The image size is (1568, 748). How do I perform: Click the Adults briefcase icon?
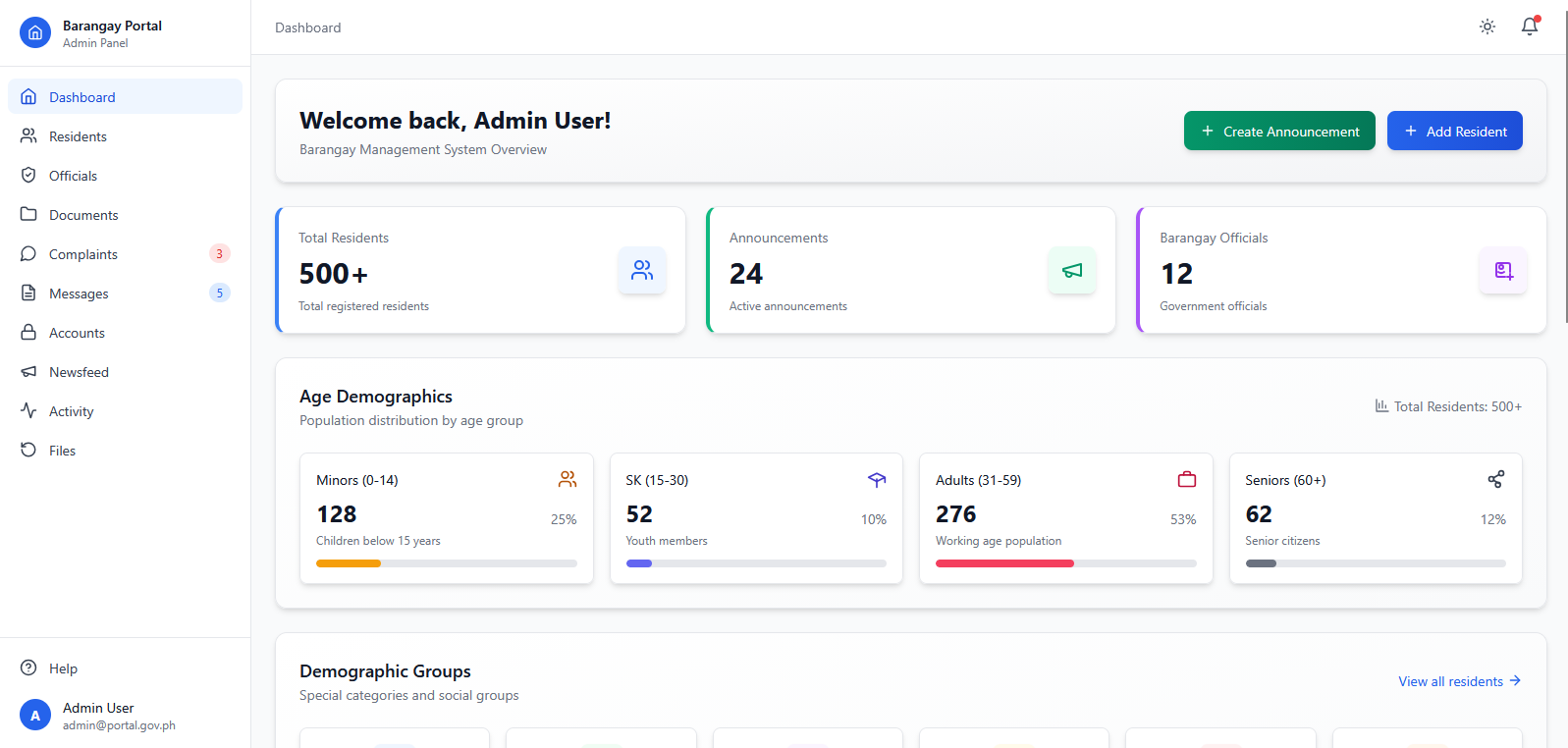(1187, 479)
